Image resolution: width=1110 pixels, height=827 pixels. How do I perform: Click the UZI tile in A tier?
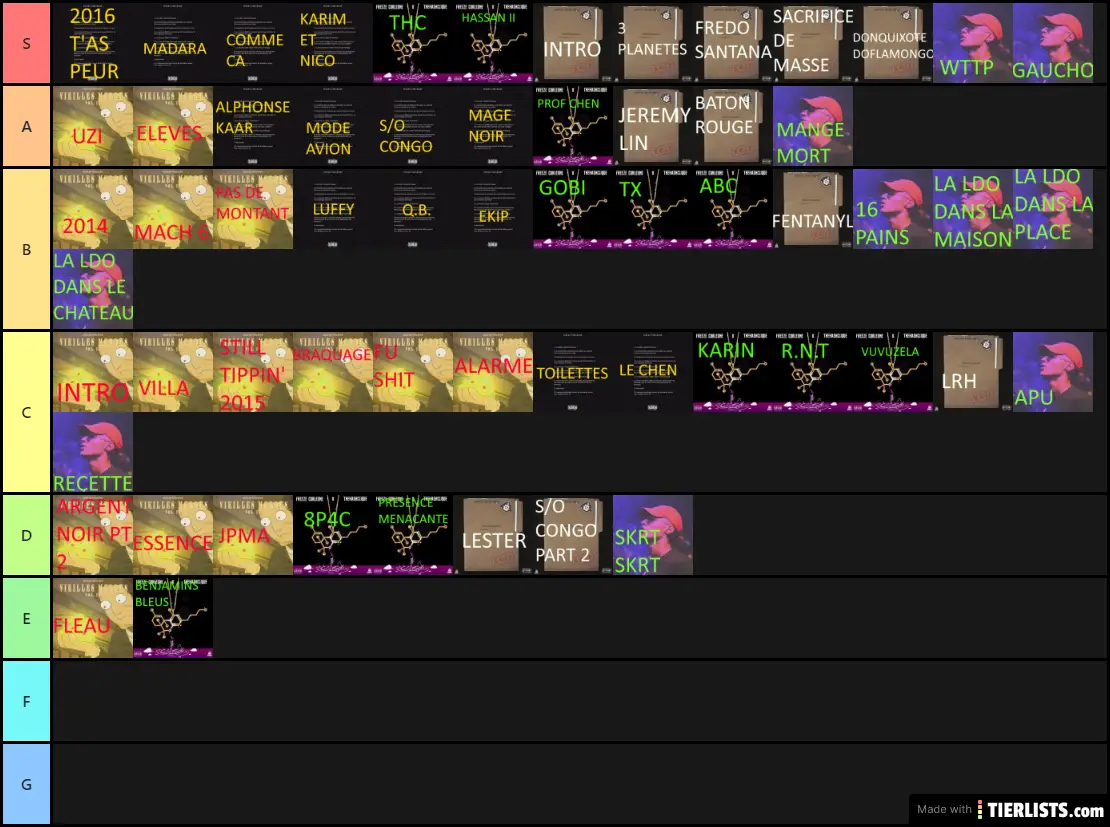[93, 126]
